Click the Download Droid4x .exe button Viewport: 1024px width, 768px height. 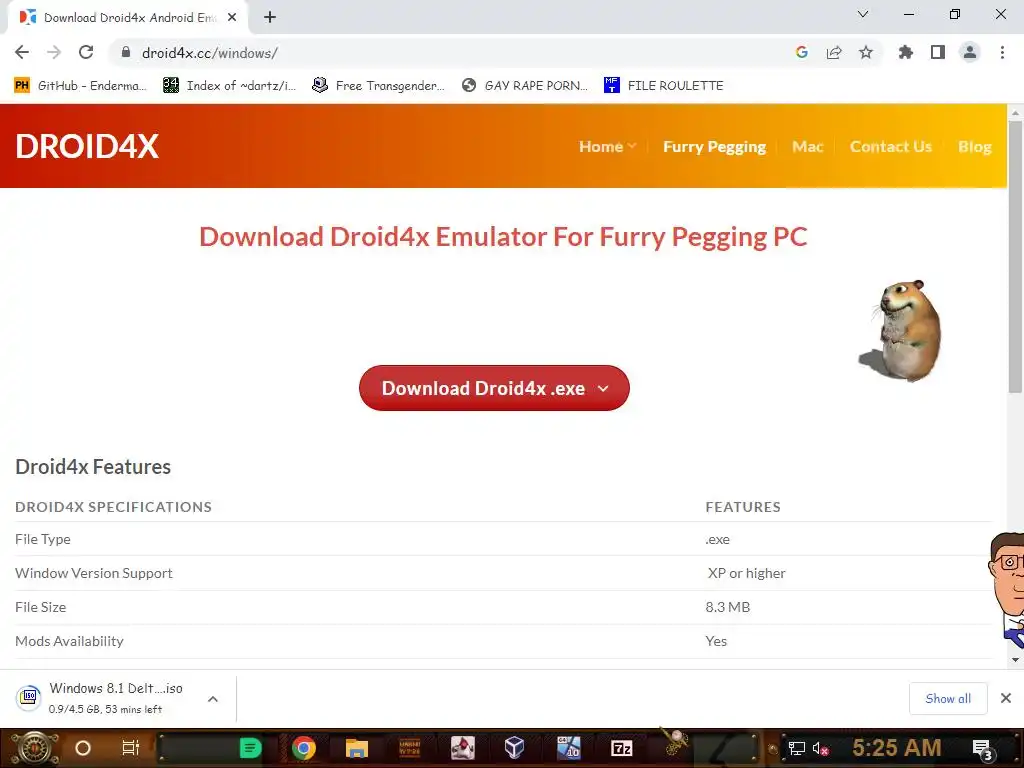pyautogui.click(x=494, y=388)
